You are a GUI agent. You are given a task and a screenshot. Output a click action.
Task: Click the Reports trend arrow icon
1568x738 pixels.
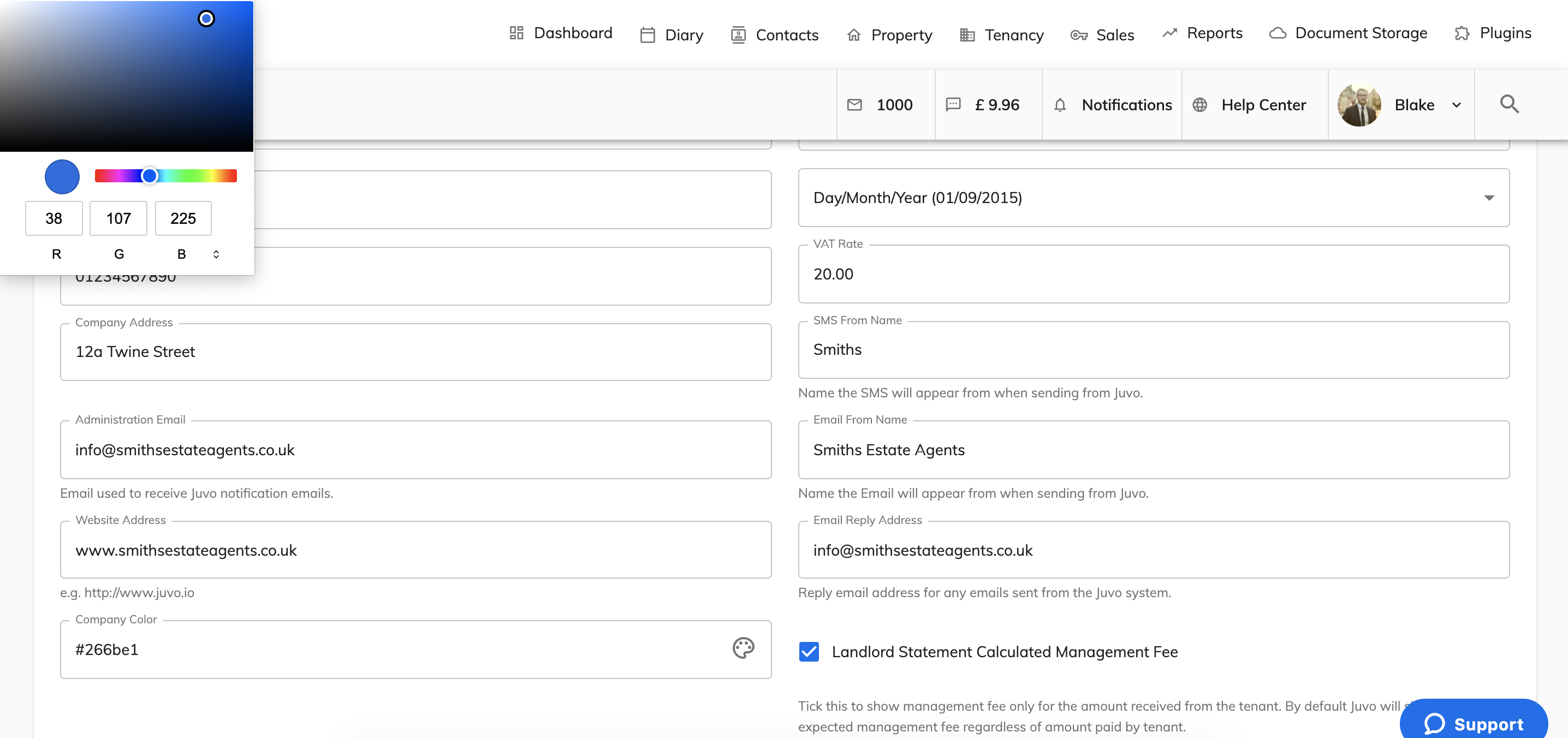(x=1170, y=33)
